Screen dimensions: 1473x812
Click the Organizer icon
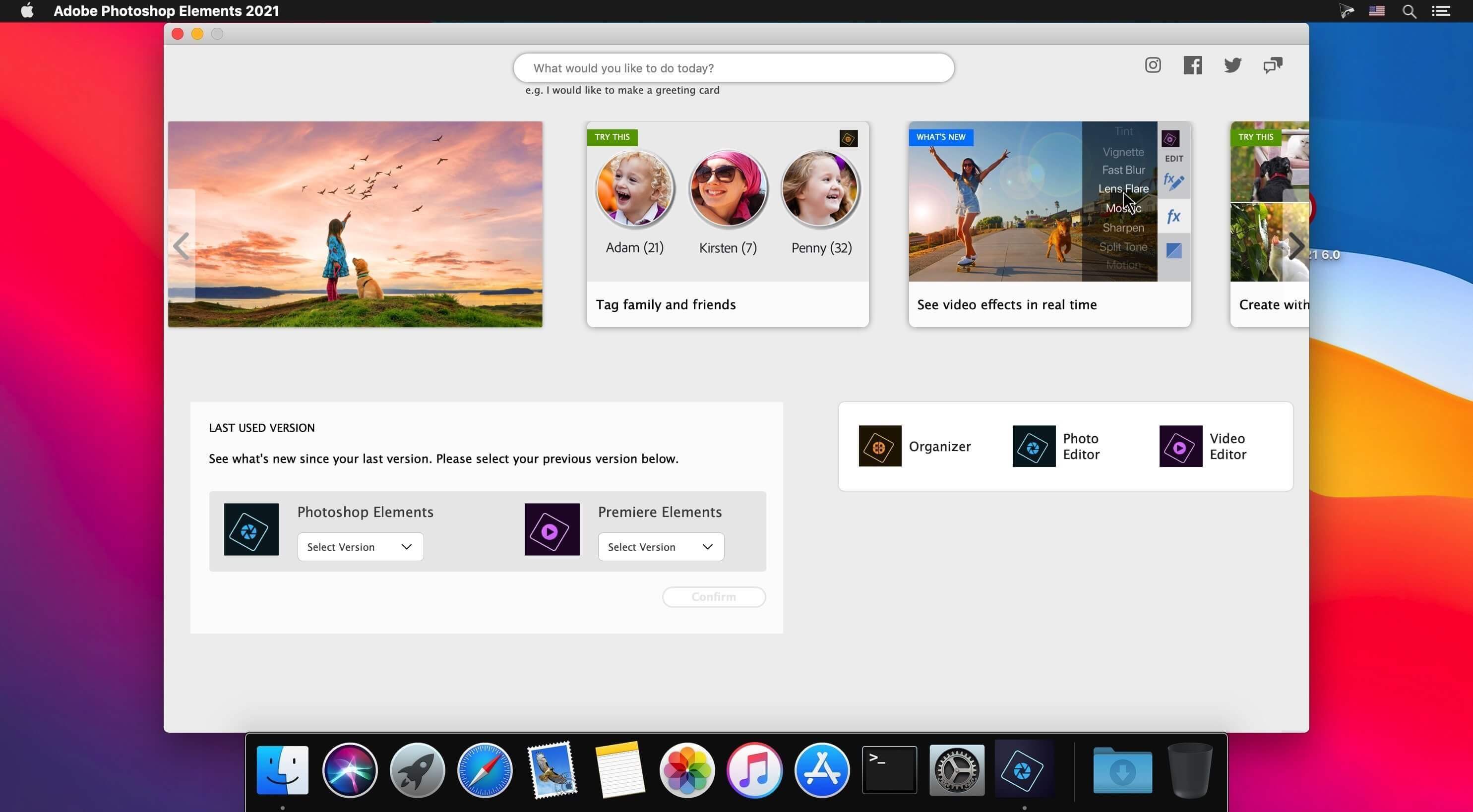pos(877,445)
